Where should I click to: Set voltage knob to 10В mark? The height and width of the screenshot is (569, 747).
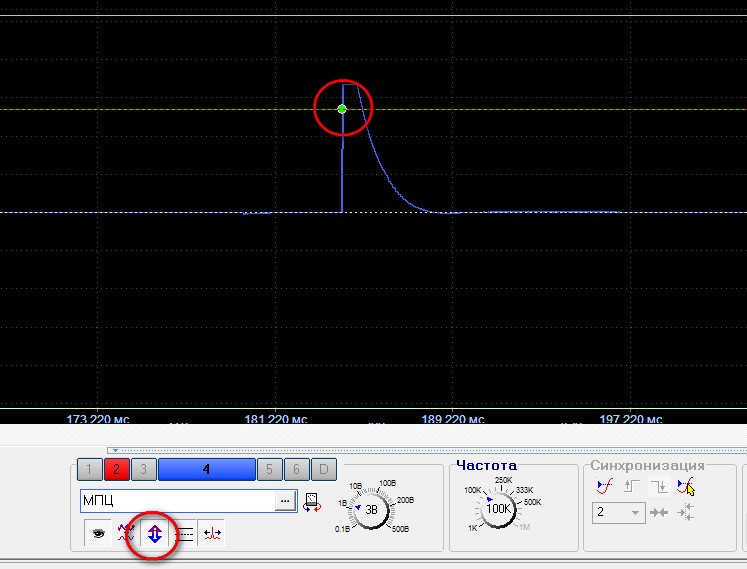pos(355,486)
